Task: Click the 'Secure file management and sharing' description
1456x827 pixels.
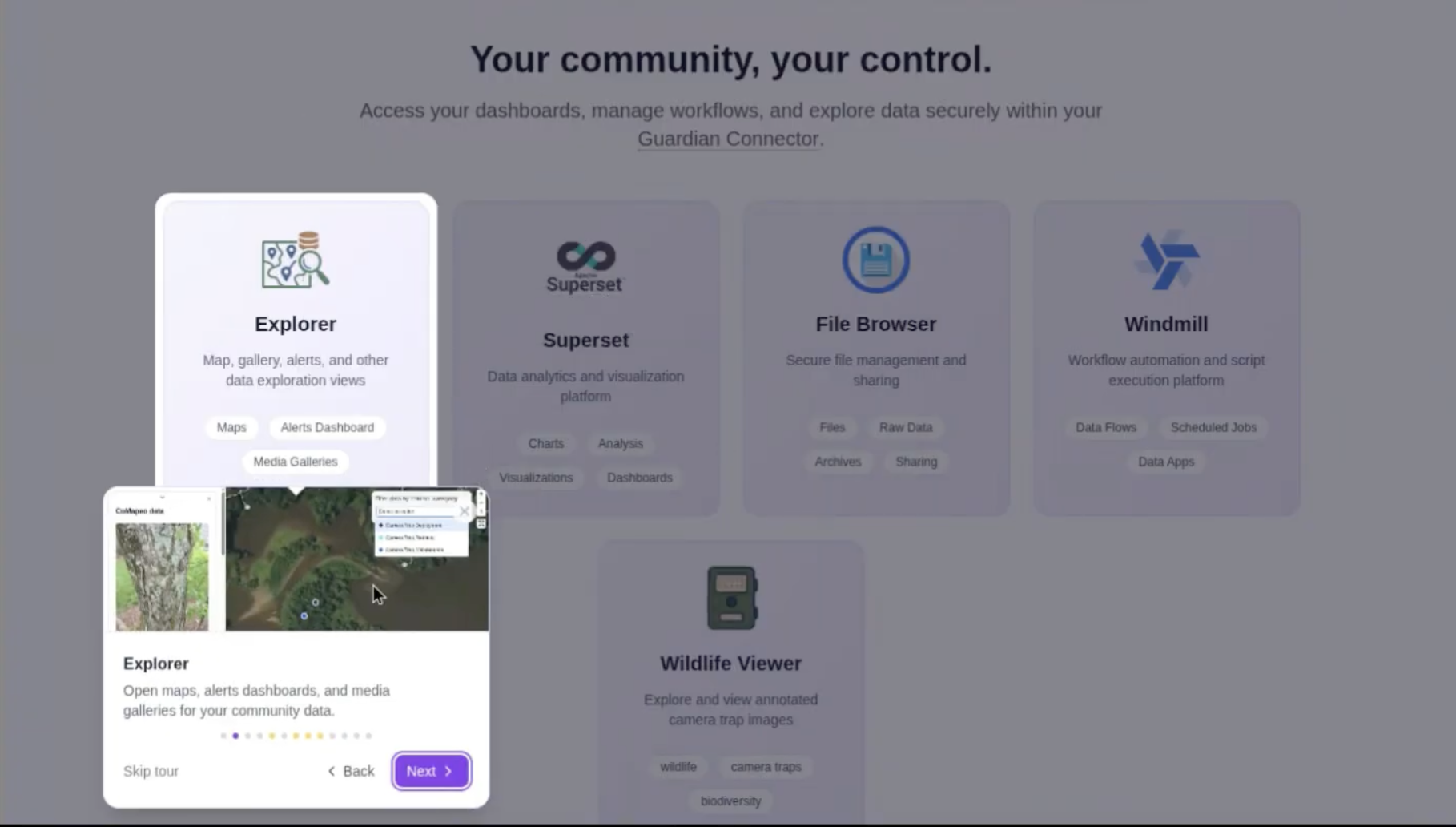Action: pos(876,370)
